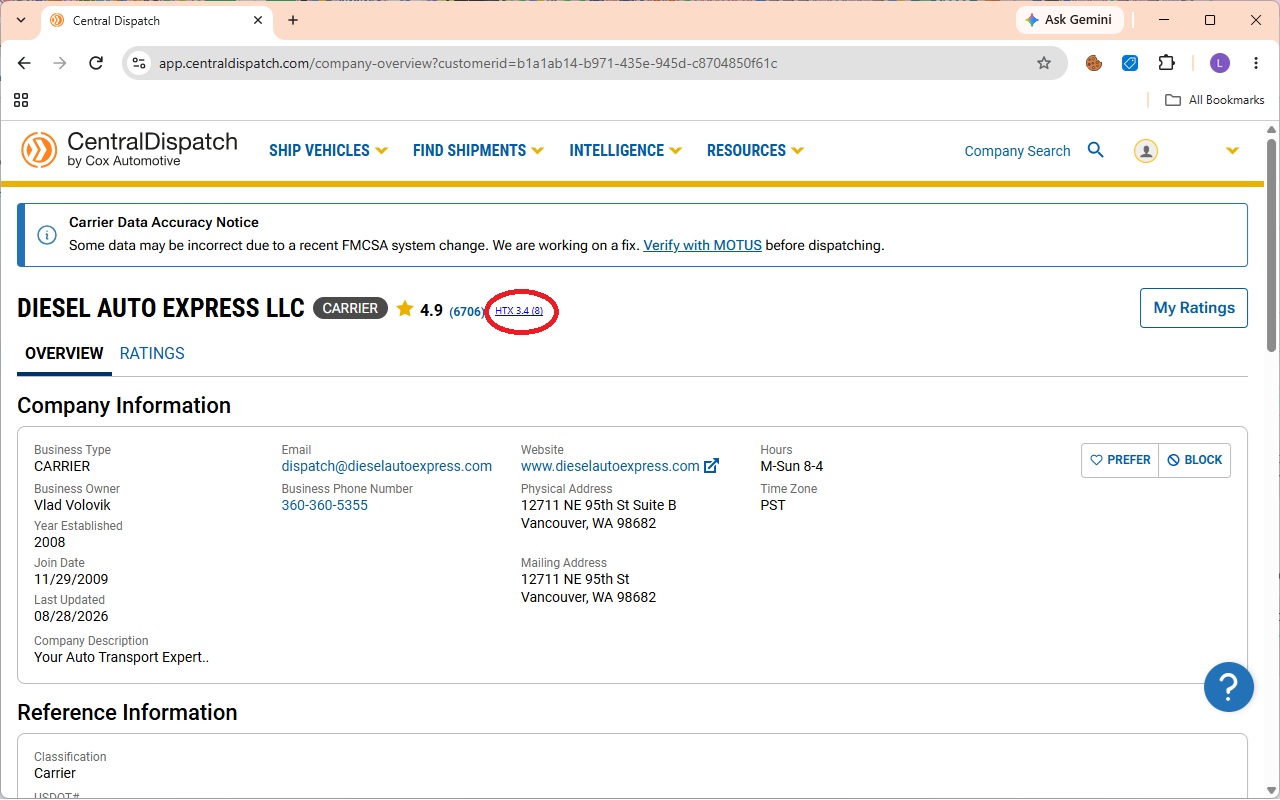The width and height of the screenshot is (1280, 800).
Task: Click the browser forward arrow
Action: coord(60,63)
